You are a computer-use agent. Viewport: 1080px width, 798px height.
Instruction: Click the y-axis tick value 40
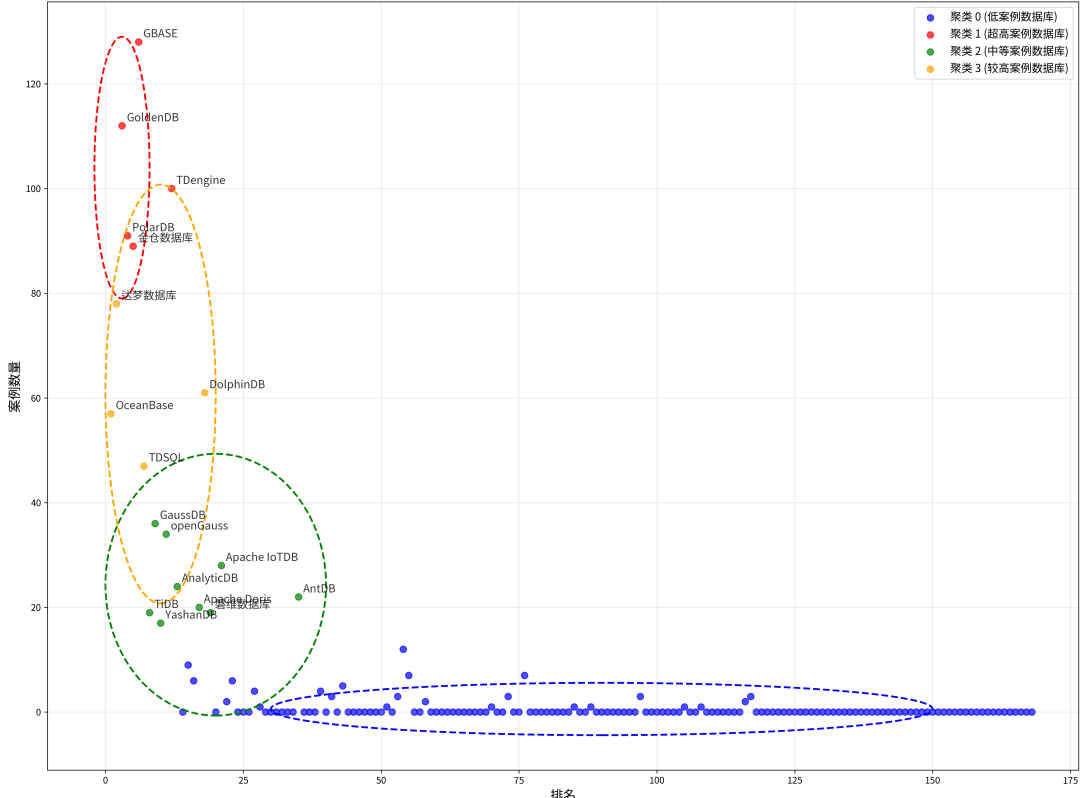[36, 503]
